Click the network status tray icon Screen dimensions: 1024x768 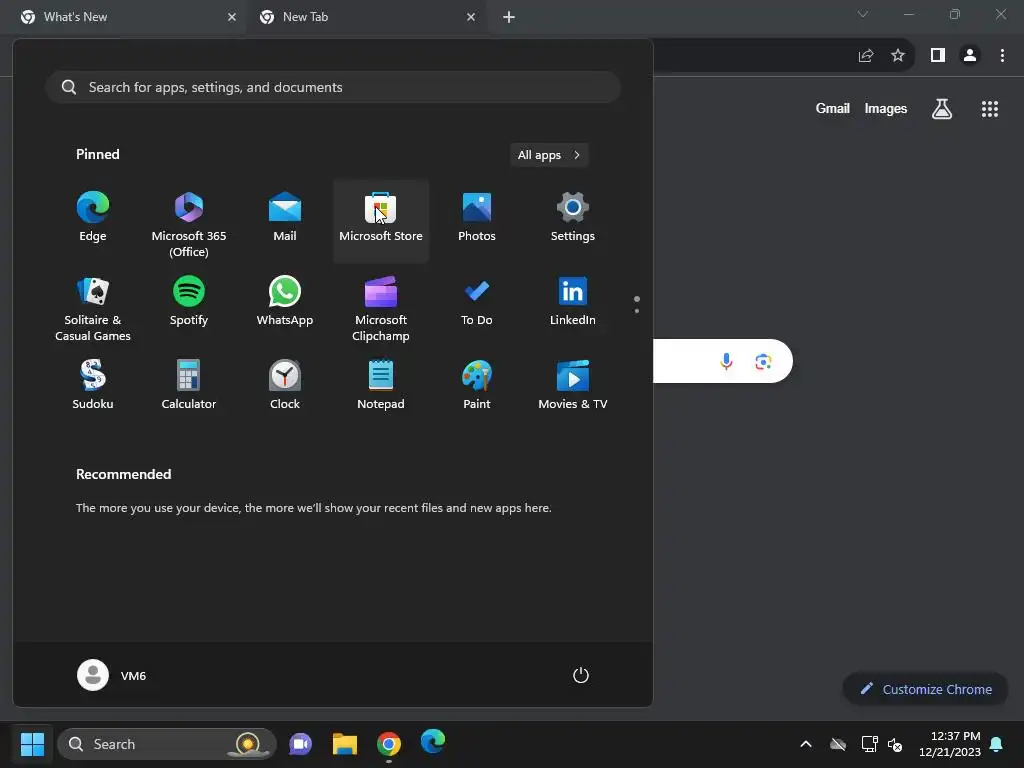pos(869,744)
